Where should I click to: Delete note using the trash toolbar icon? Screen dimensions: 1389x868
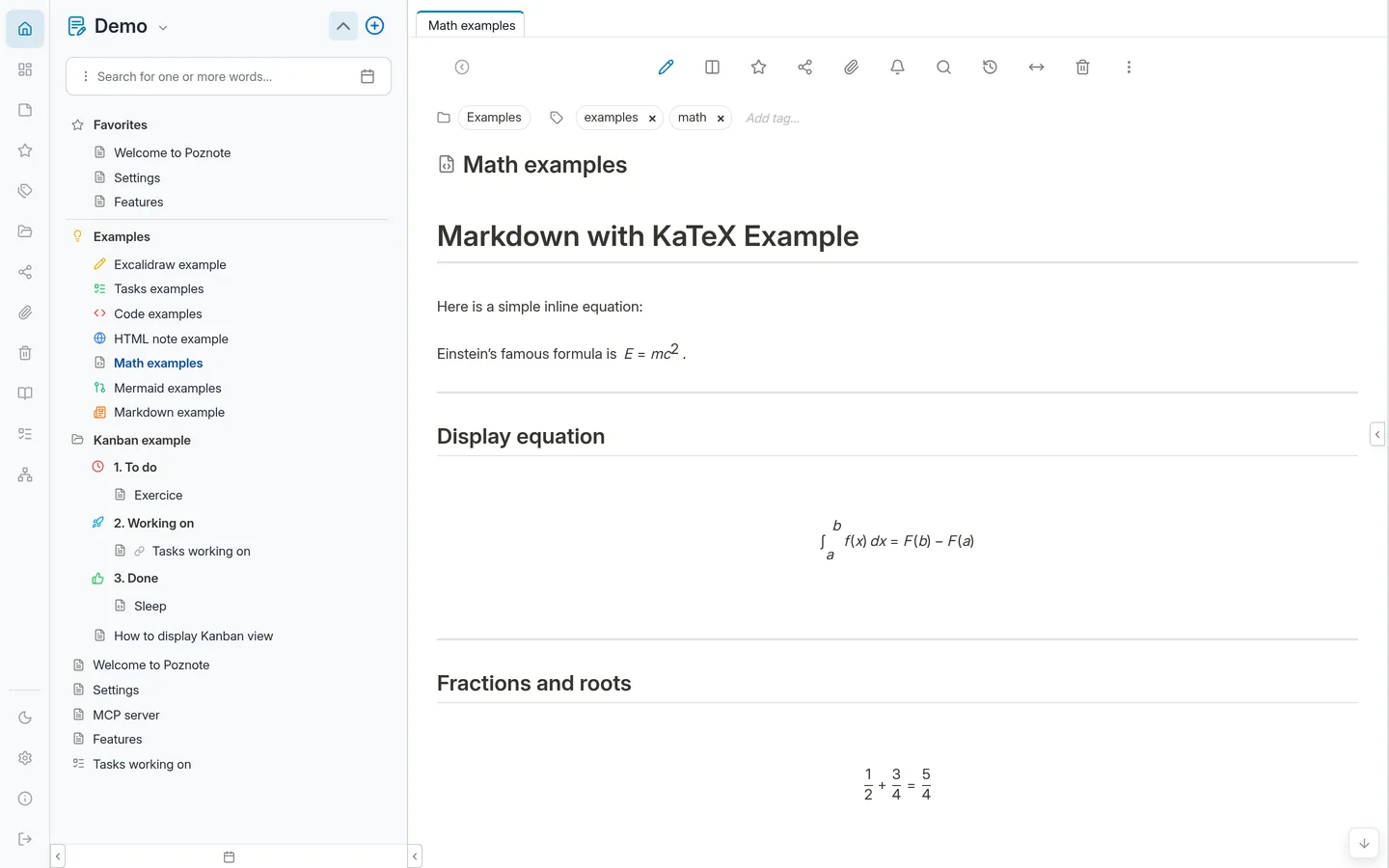(1082, 68)
